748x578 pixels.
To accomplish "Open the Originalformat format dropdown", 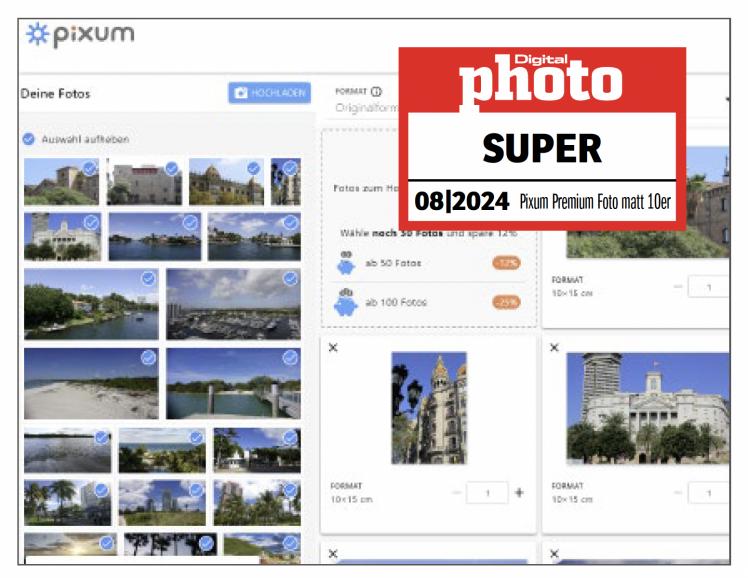I will pyautogui.click(x=366, y=108).
